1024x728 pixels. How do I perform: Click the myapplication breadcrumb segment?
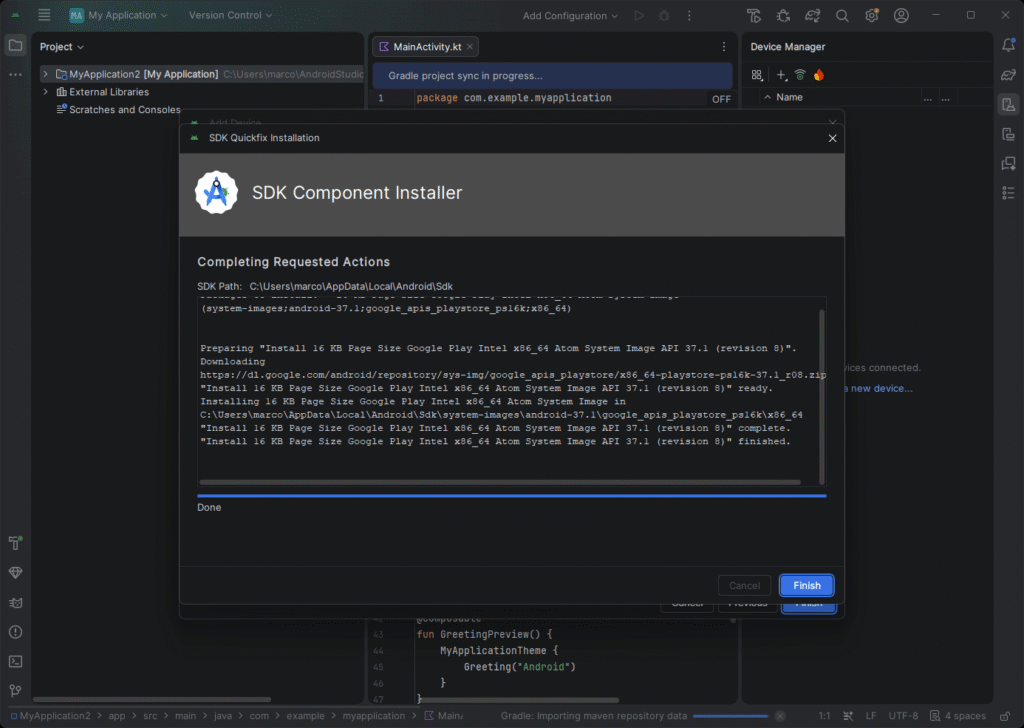click(x=374, y=716)
